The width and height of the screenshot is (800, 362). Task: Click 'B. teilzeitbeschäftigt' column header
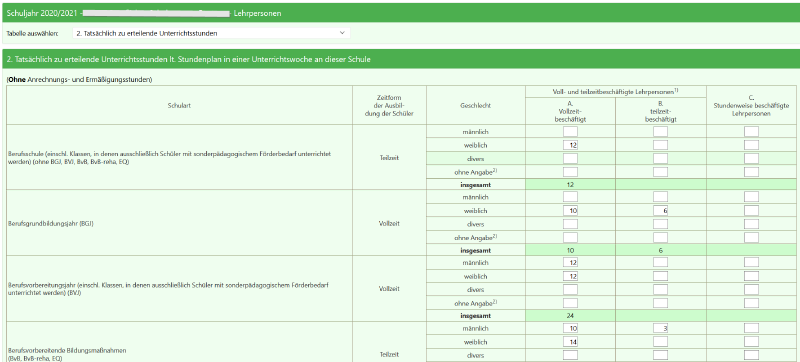click(x=661, y=111)
